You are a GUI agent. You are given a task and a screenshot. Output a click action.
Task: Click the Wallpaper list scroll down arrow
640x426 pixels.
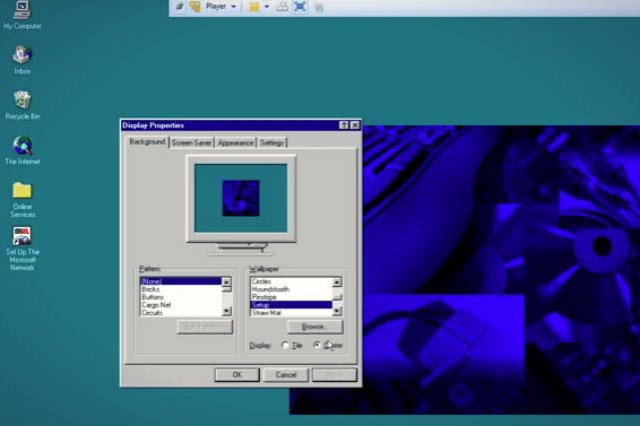(x=337, y=311)
